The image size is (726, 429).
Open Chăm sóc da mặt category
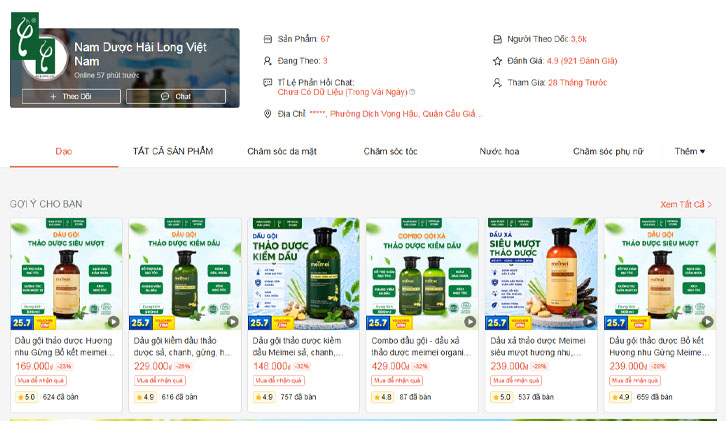click(x=282, y=151)
